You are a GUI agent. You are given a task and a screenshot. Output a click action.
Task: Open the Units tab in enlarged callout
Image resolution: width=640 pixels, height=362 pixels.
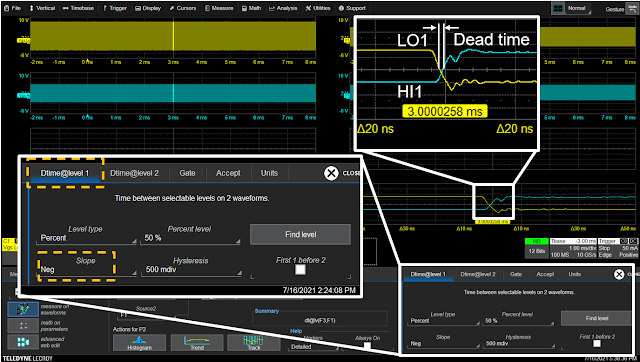(x=269, y=173)
